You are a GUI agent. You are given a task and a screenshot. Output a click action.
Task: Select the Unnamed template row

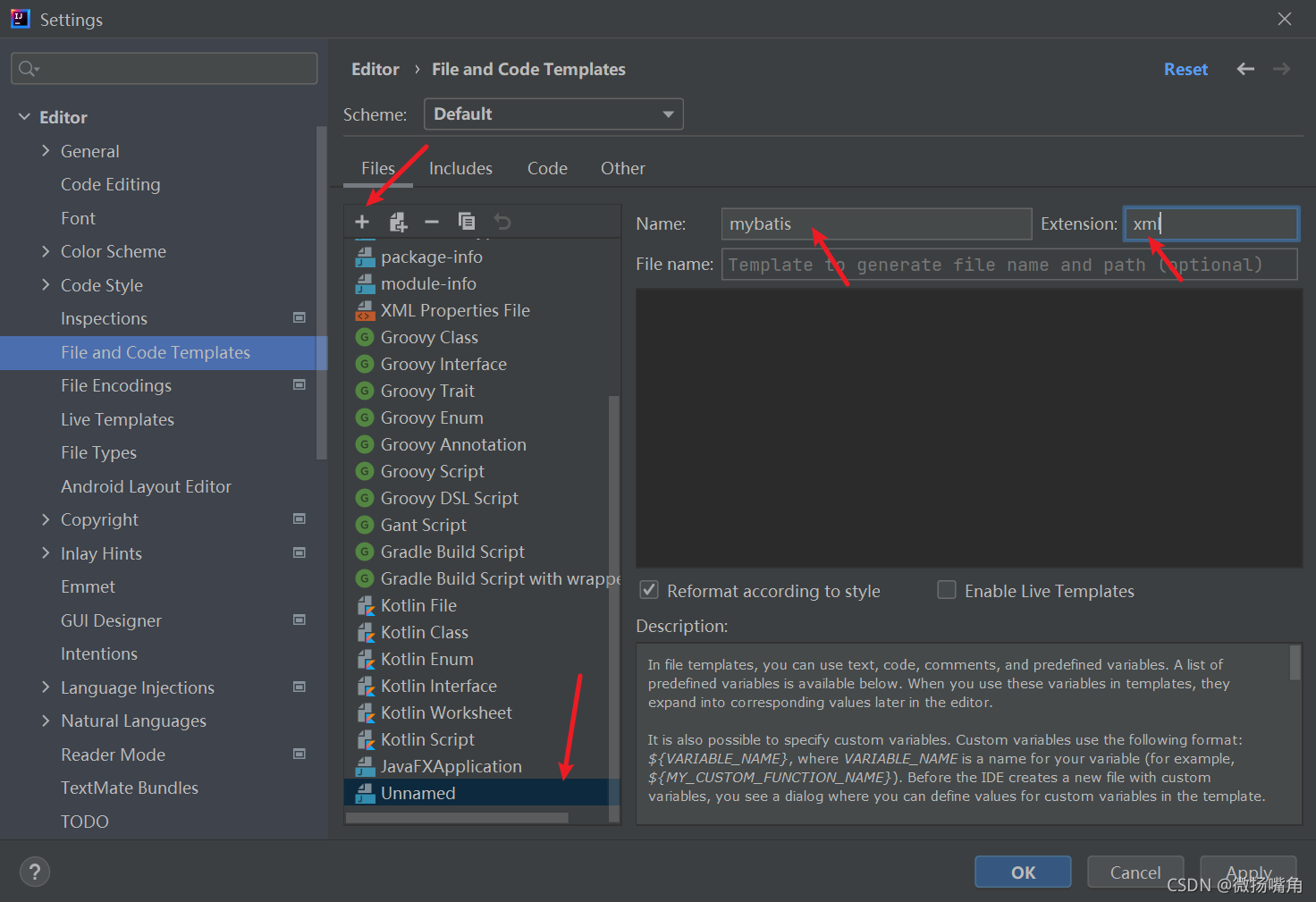[x=482, y=793]
